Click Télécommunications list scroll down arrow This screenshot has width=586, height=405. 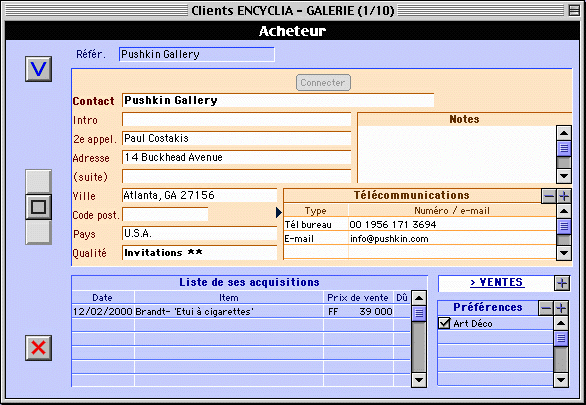pos(564,253)
